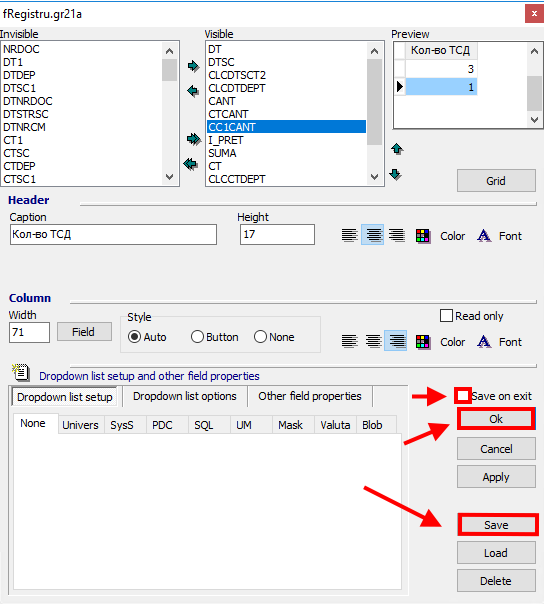Move all fields to Visible double arrow
The height and width of the screenshot is (605, 544).
194,139
